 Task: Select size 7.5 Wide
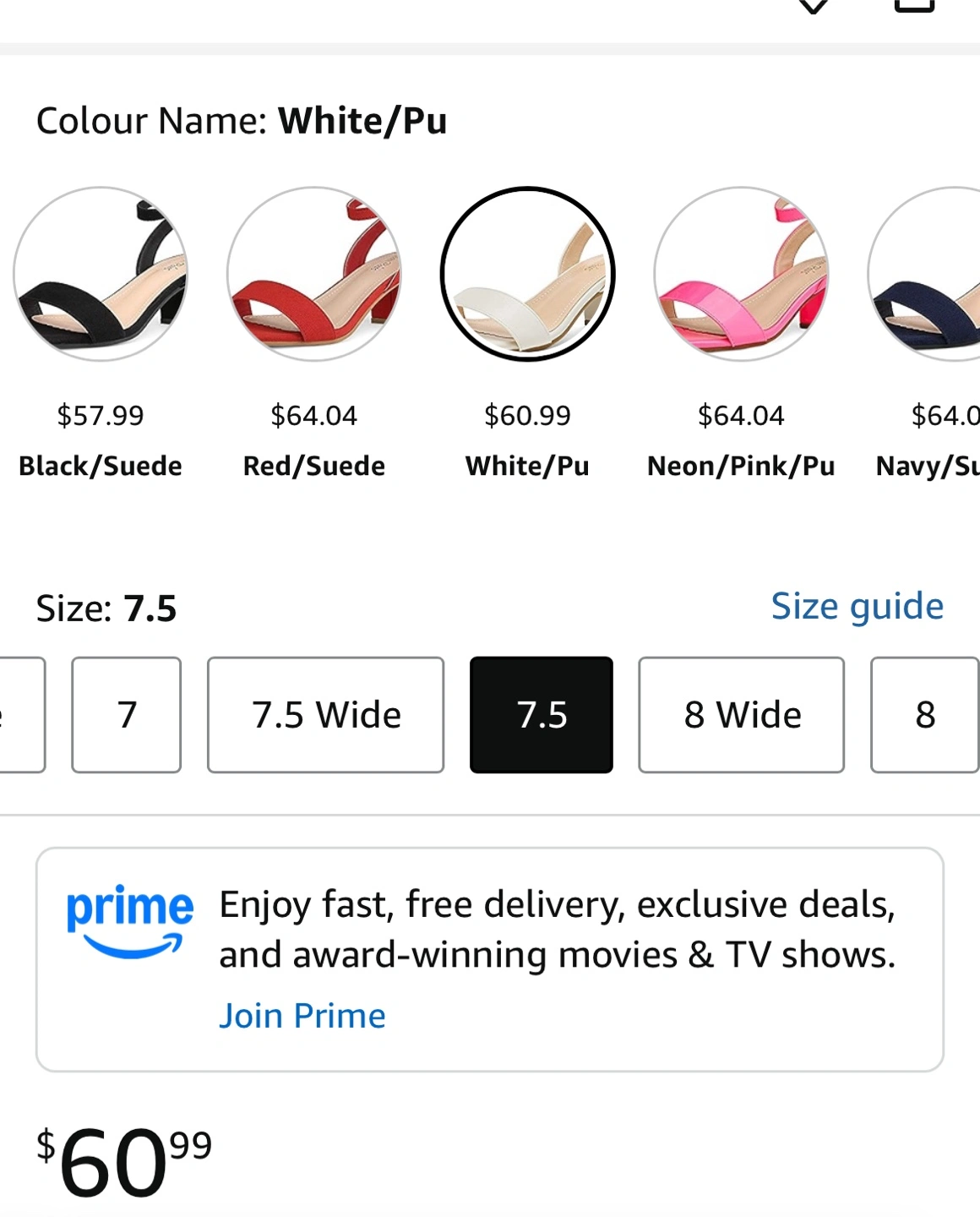325,715
